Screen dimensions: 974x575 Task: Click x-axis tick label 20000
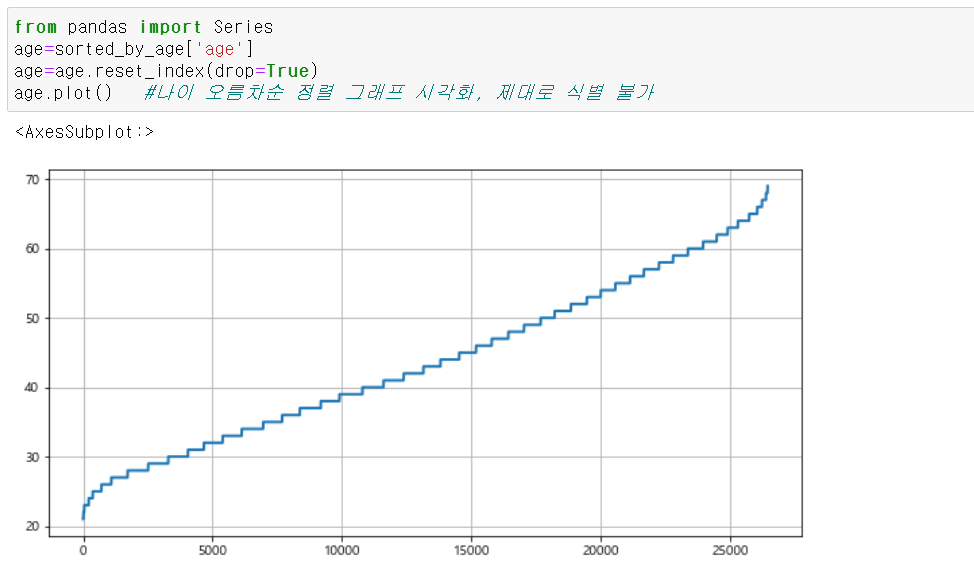point(601,550)
